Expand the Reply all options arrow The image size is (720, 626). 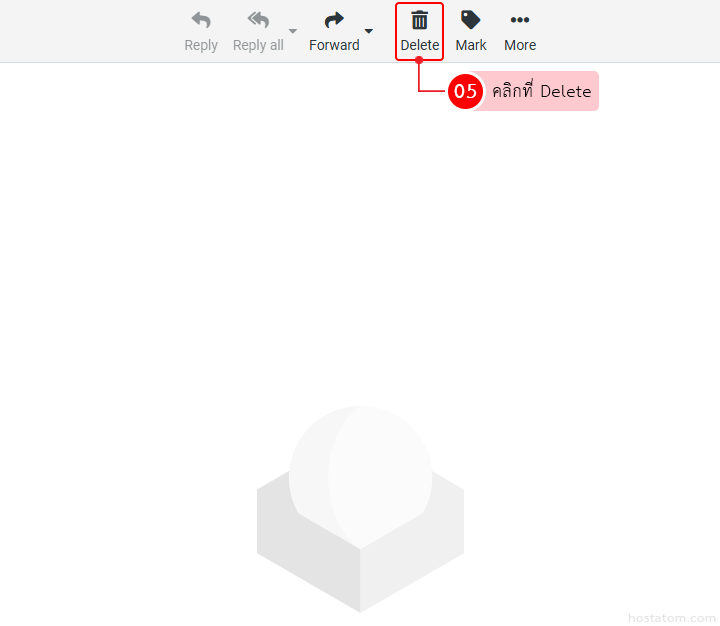[293, 31]
